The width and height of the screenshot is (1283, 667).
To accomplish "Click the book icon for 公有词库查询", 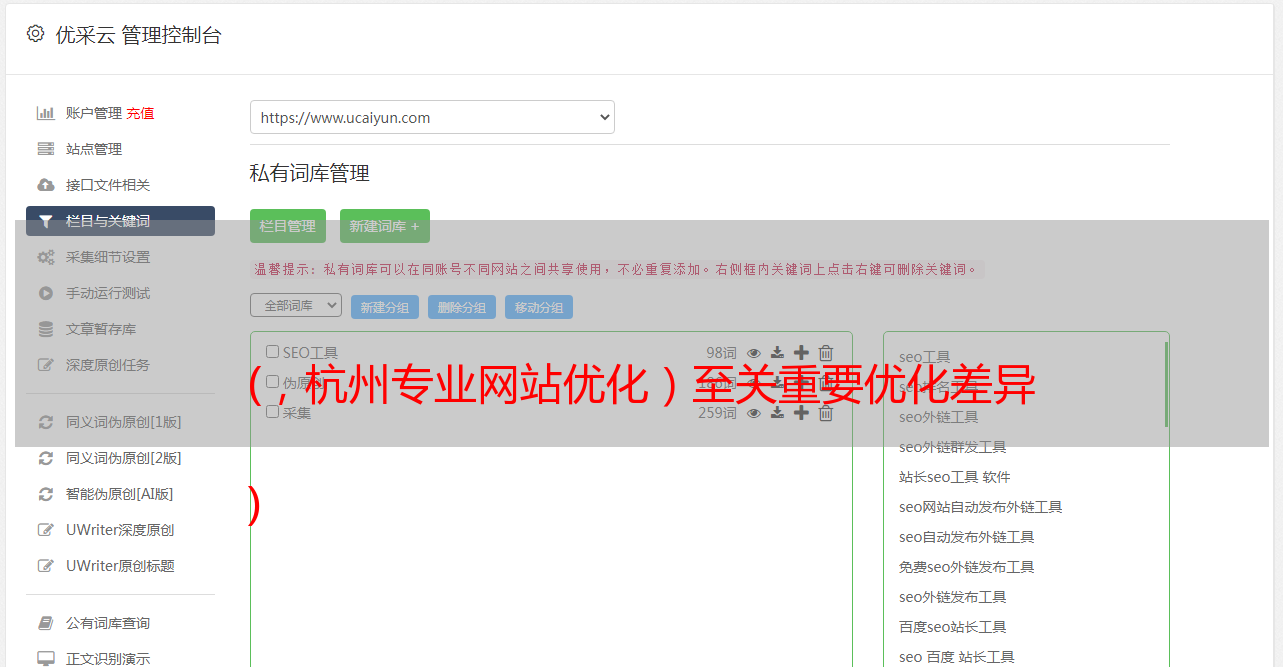I will (45, 623).
